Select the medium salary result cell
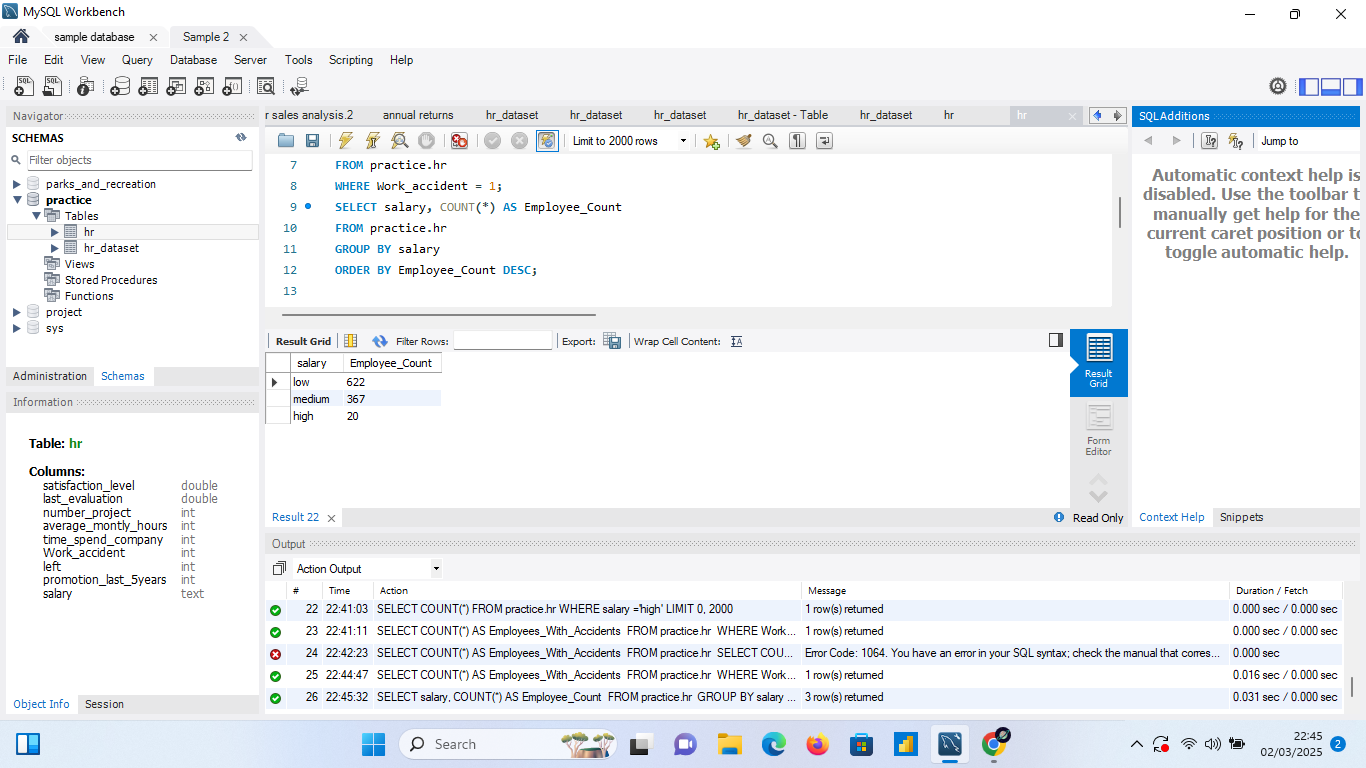The width and height of the screenshot is (1366, 768). tap(315, 399)
